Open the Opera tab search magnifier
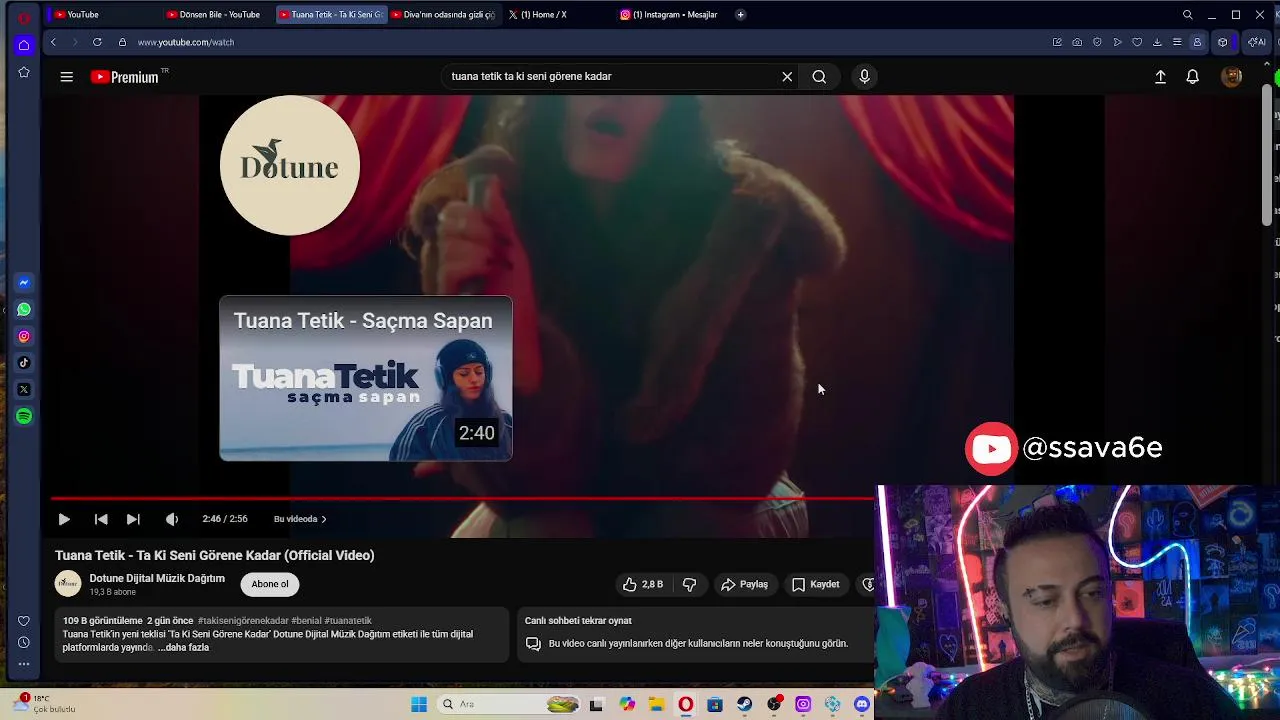Image resolution: width=1280 pixels, height=720 pixels. point(1187,14)
